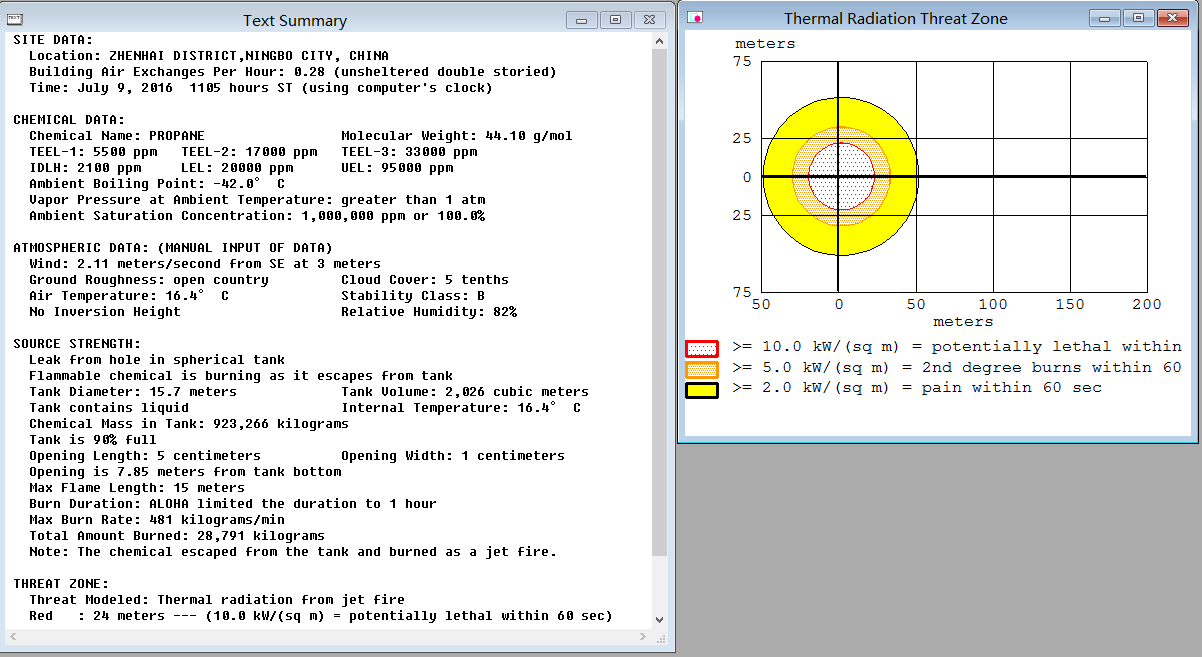1202x657 pixels.
Task: Click the 'Building Air Exchanges Per Hour' line
Action: (293, 72)
